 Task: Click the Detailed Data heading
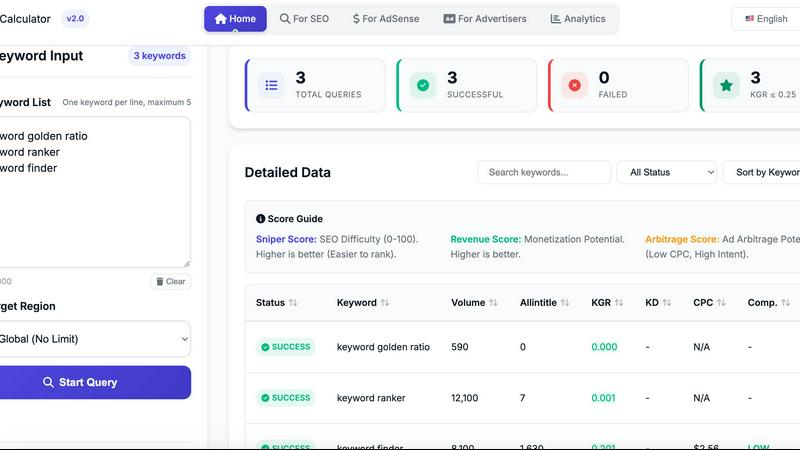[x=288, y=172]
